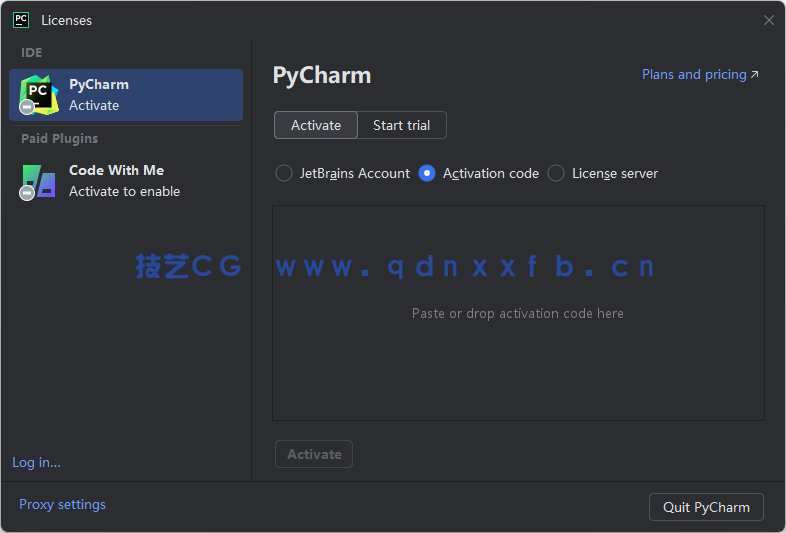
Task: Switch to the Start trial tab
Action: [x=402, y=125]
